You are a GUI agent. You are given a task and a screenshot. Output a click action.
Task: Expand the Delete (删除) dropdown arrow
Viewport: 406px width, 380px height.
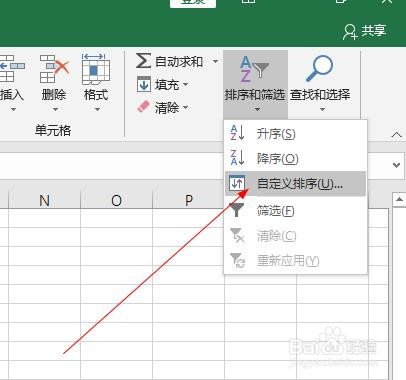[55, 109]
